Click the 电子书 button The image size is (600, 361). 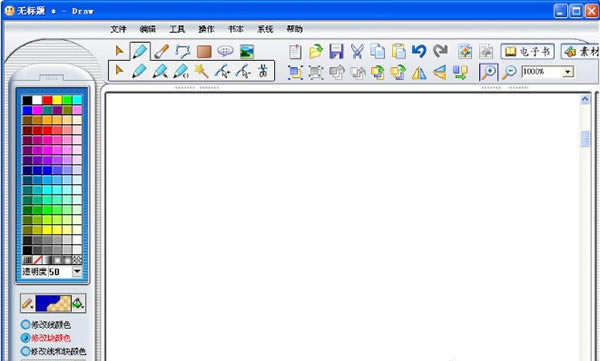pyautogui.click(x=528, y=51)
